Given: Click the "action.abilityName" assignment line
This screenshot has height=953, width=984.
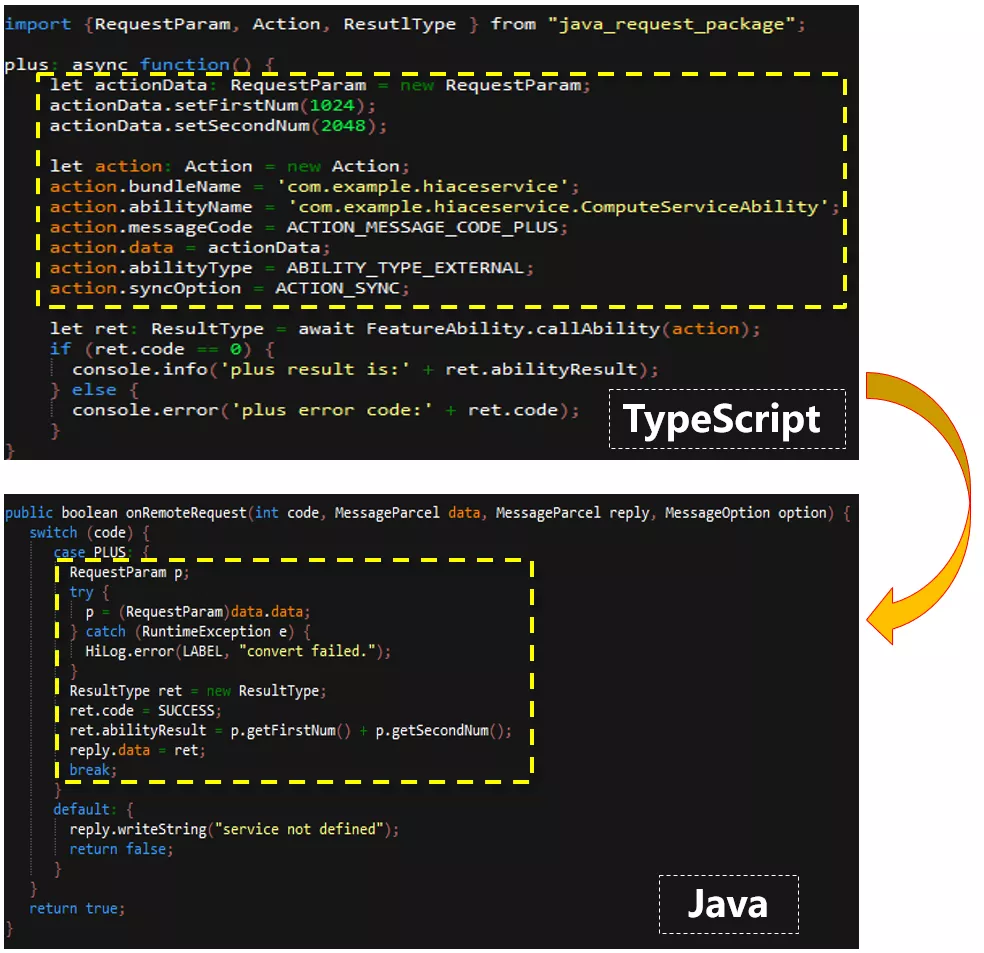Looking at the screenshot, I should tap(444, 206).
